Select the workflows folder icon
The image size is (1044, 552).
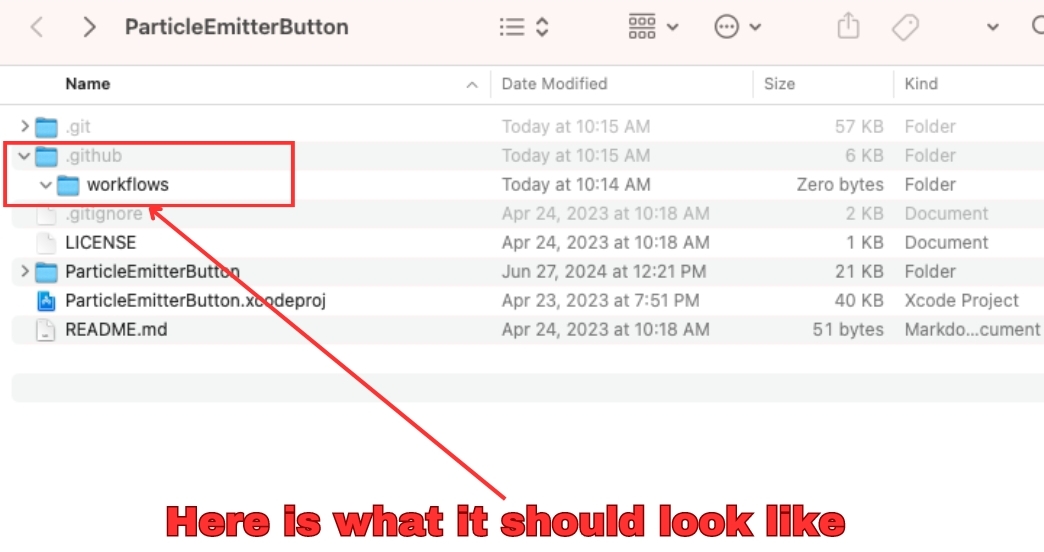click(x=68, y=185)
